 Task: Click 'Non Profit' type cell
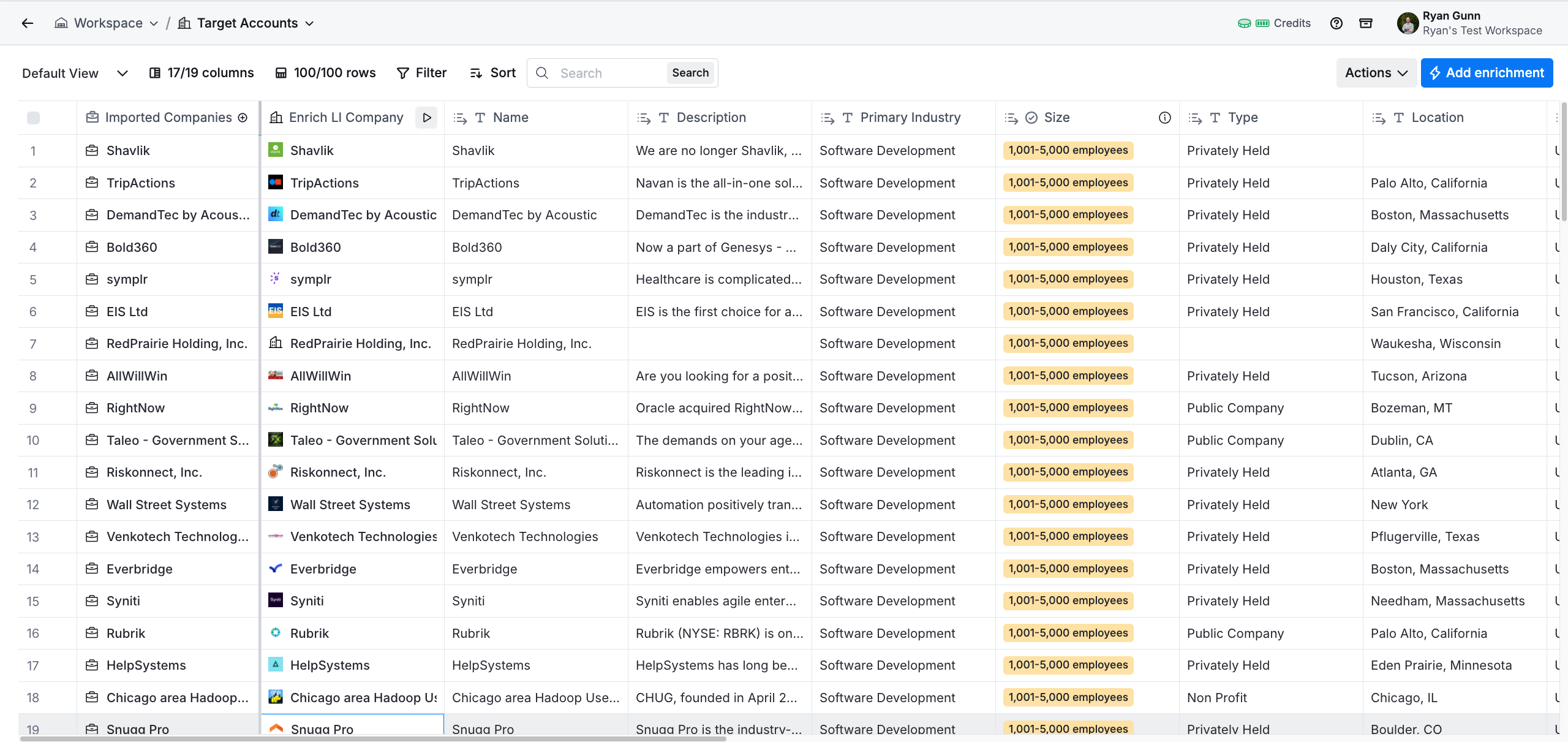1216,698
